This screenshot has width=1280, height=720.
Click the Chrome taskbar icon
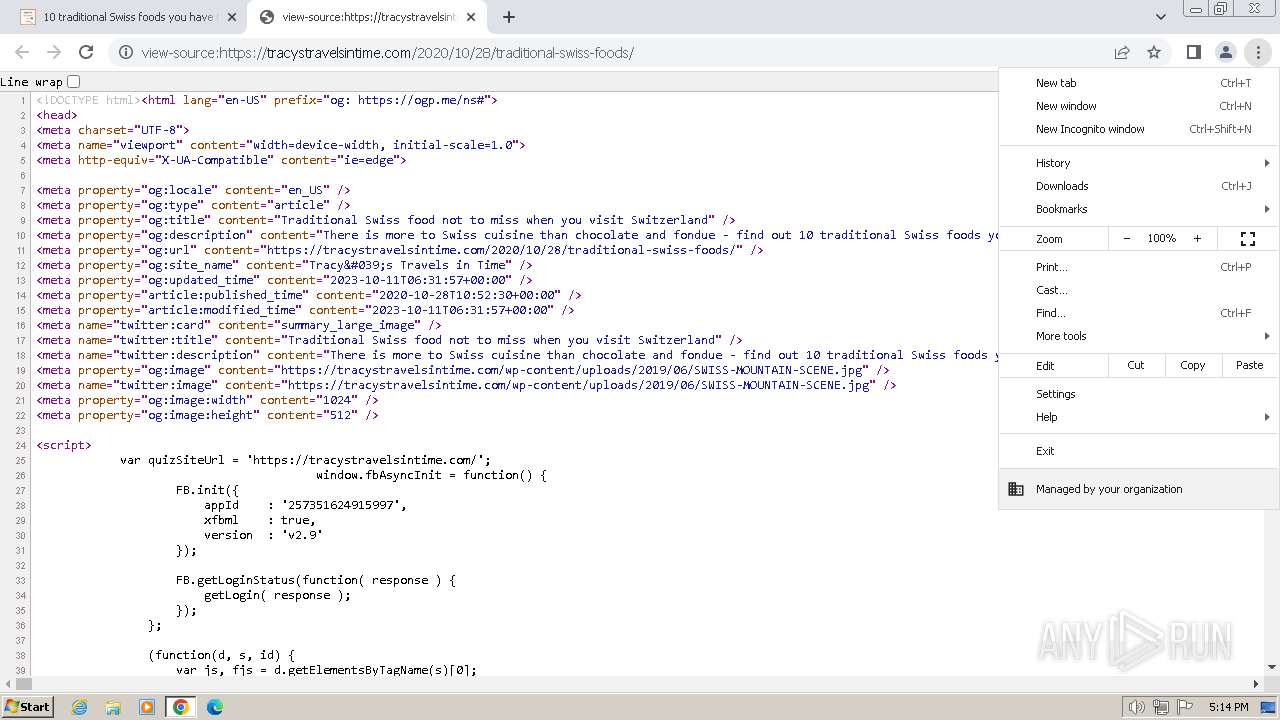181,707
